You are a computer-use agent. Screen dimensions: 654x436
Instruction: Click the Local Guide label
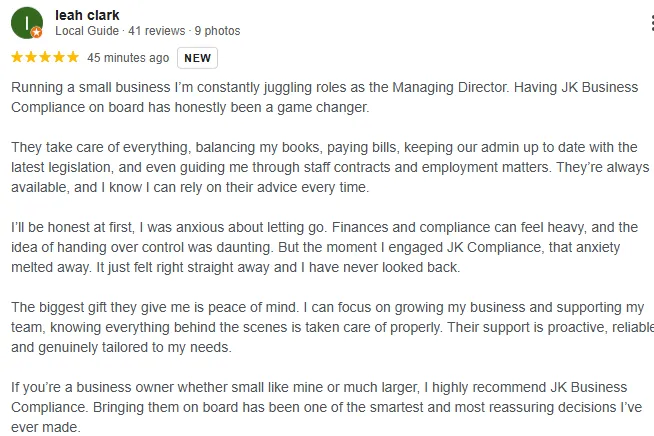click(x=87, y=31)
